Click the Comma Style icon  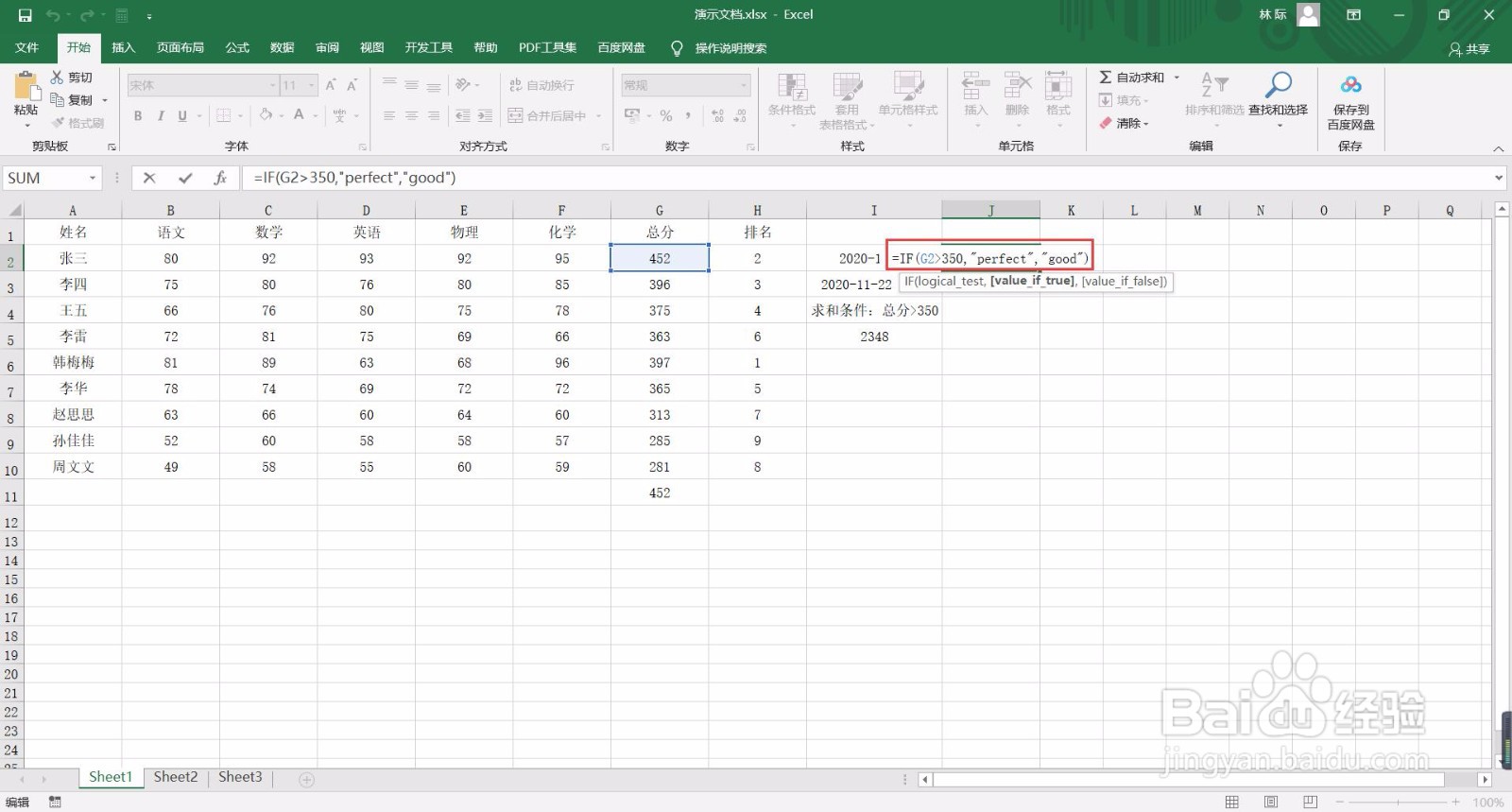(688, 115)
